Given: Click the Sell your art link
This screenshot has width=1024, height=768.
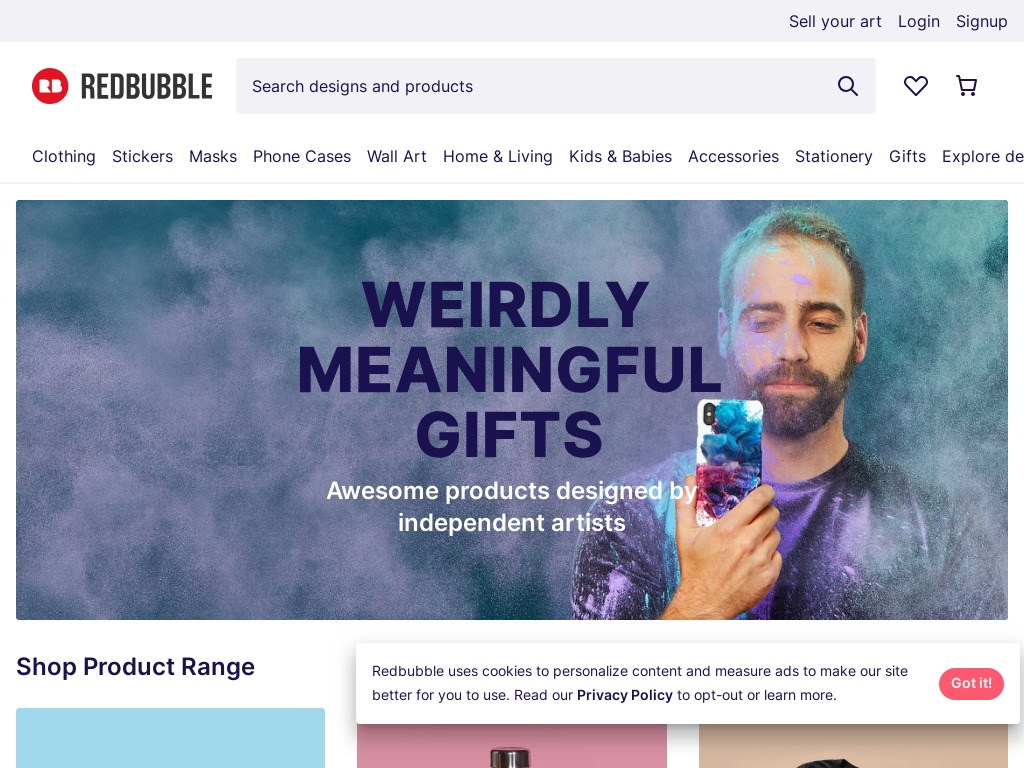Looking at the screenshot, I should pos(835,22).
